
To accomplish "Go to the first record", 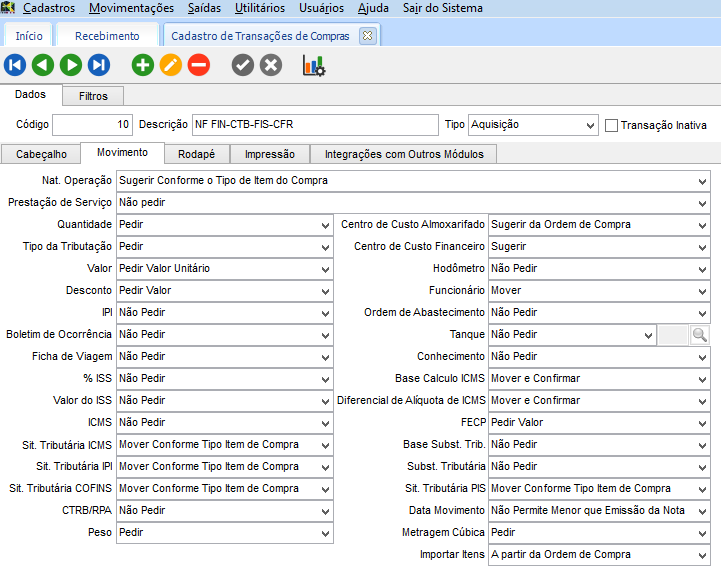I will [15, 65].
